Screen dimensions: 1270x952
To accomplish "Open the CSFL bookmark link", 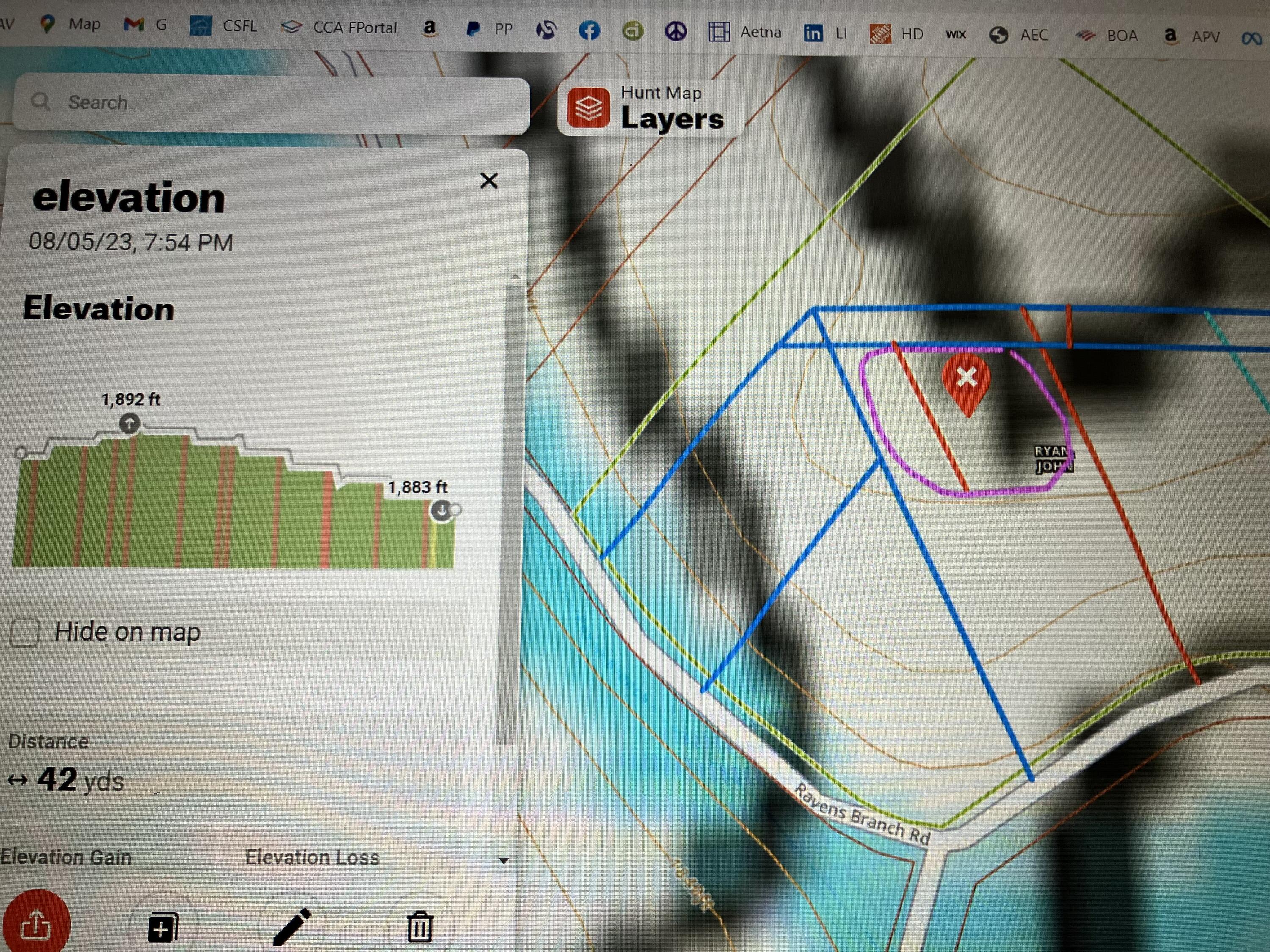I will click(x=224, y=26).
